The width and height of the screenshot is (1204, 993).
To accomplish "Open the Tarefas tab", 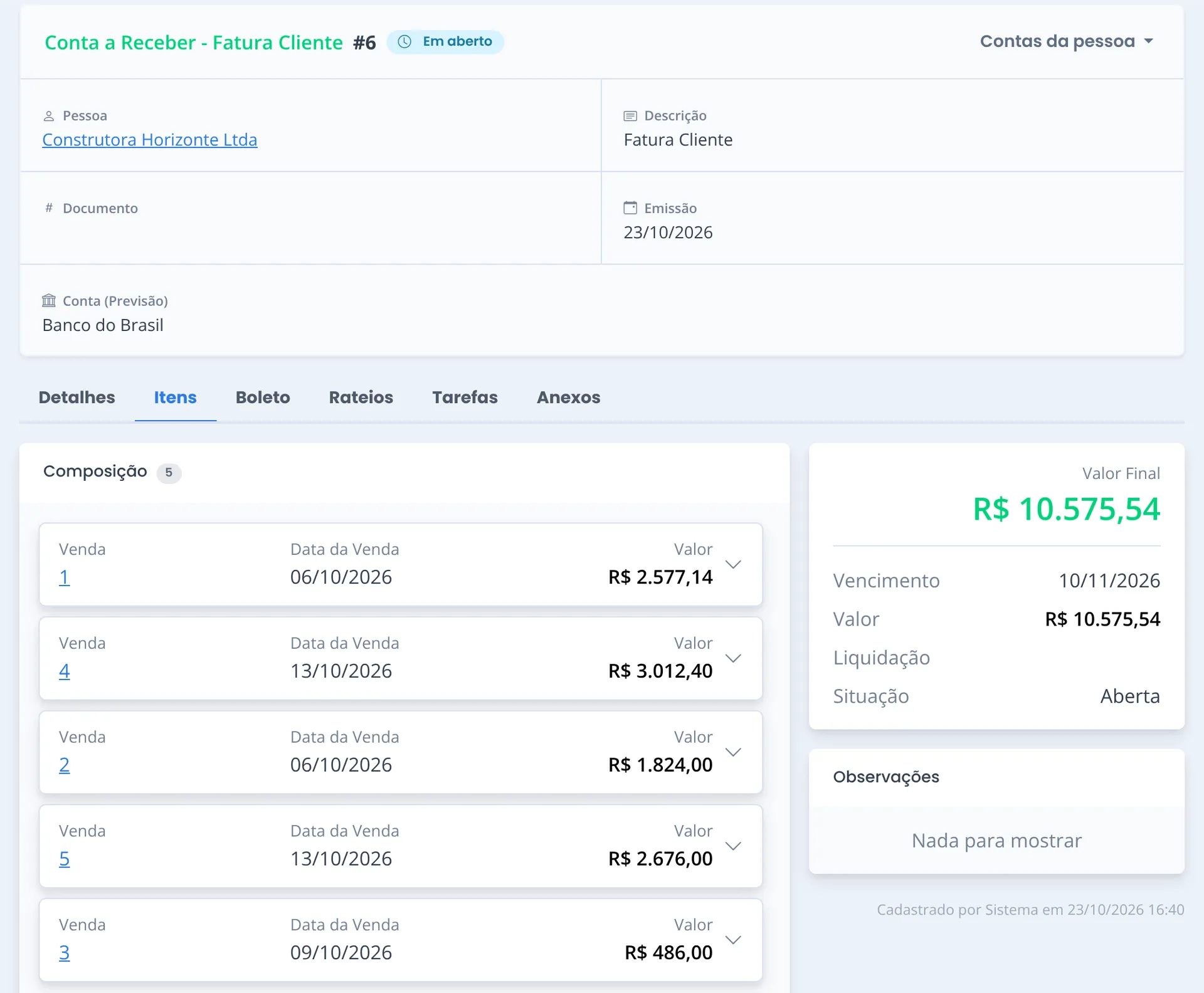I will point(465,397).
